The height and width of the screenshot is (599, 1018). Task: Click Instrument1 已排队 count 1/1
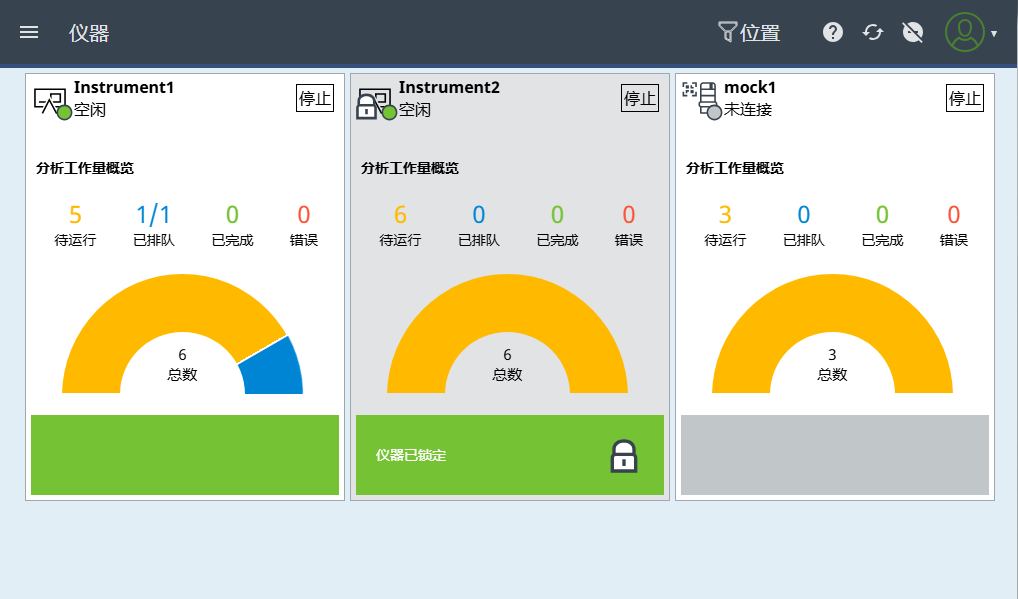click(153, 214)
